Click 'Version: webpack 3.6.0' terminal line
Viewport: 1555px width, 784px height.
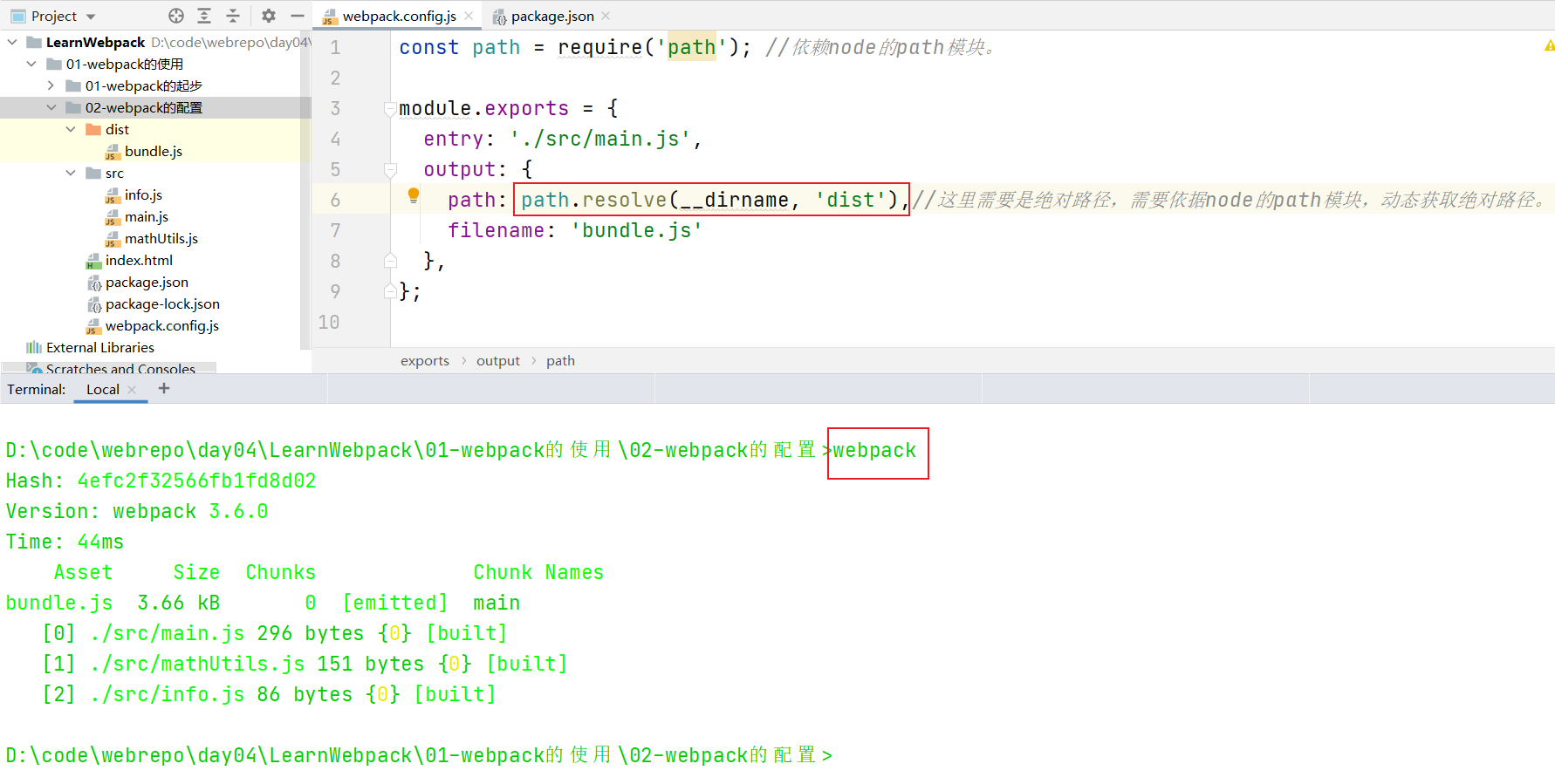[137, 511]
